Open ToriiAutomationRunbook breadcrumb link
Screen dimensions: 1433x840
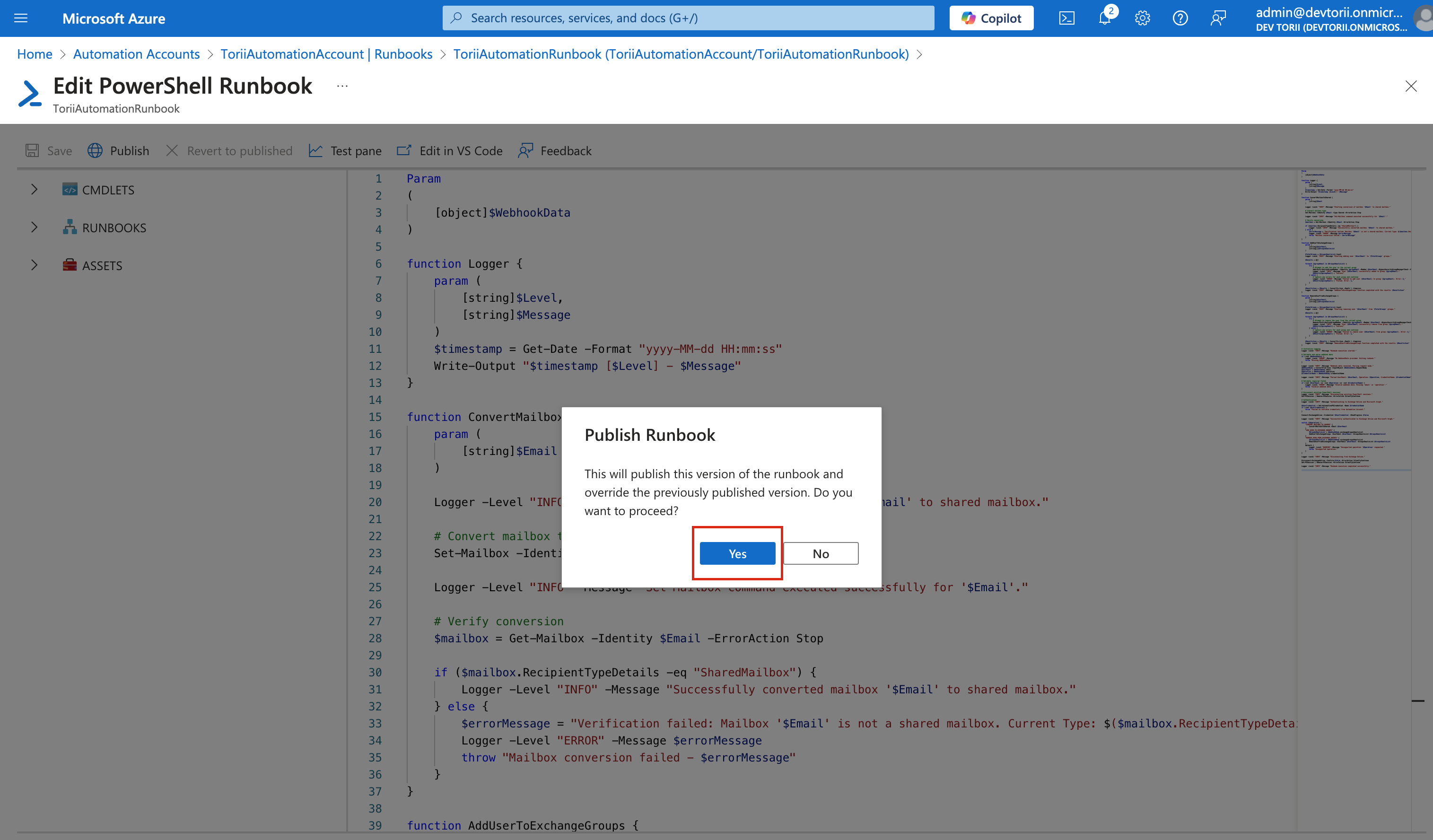click(x=681, y=54)
